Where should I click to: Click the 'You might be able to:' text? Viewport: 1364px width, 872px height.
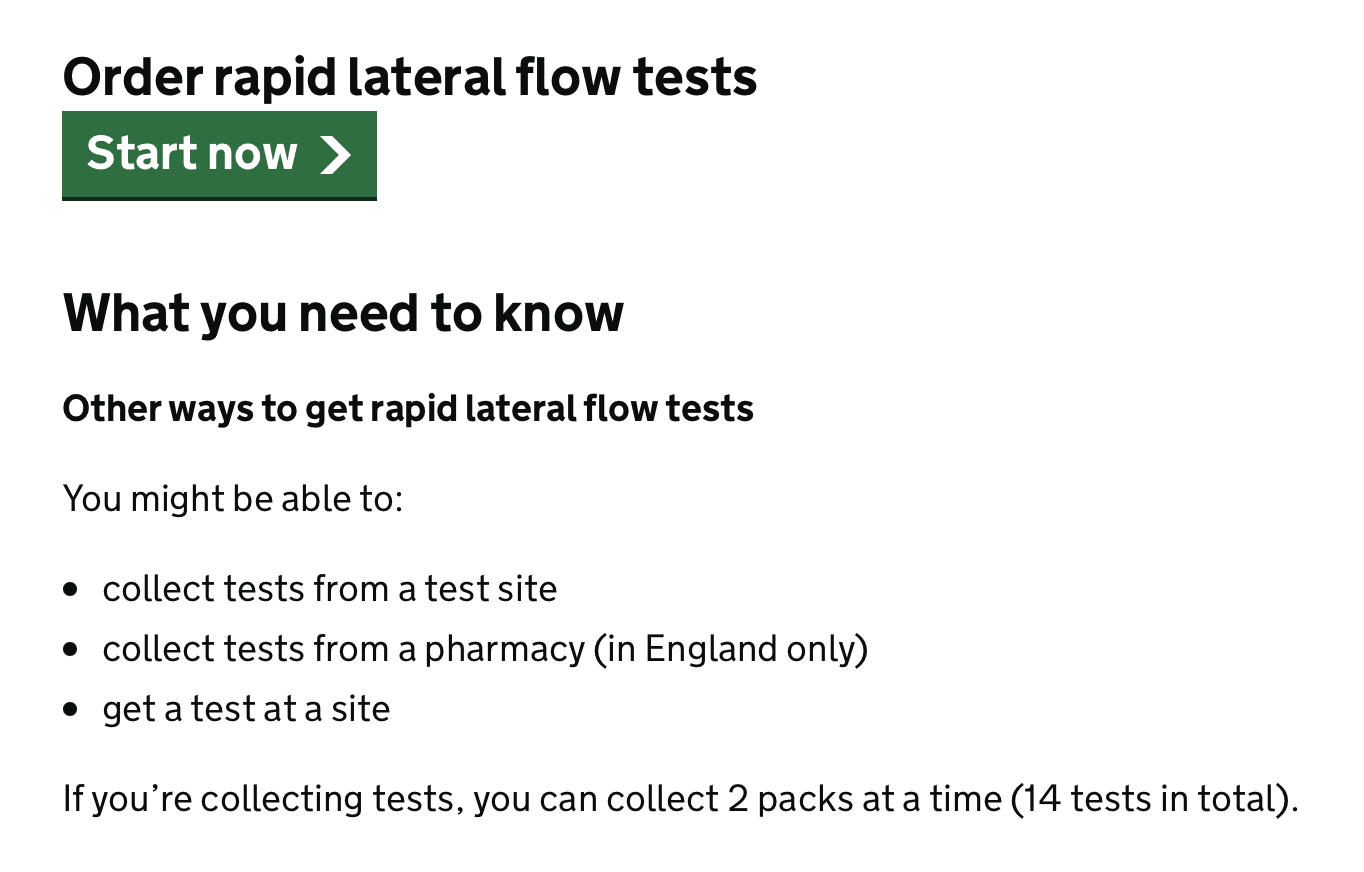233,497
